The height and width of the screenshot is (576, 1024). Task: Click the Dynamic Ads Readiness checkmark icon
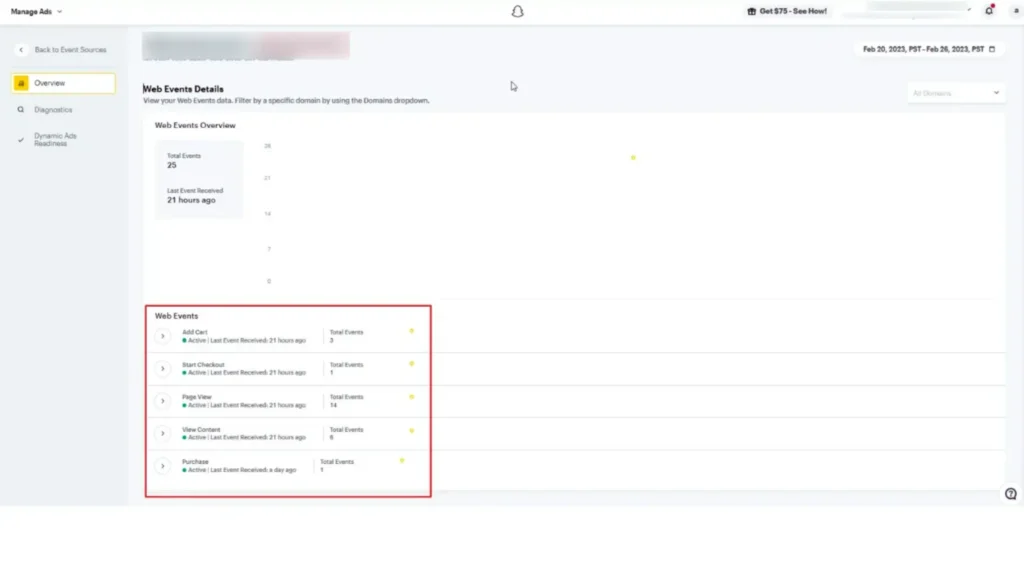coord(21,139)
